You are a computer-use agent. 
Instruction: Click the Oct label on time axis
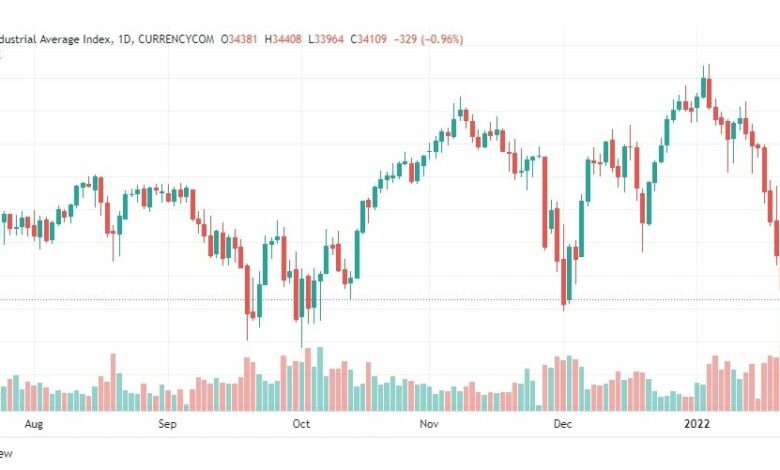[x=301, y=424]
